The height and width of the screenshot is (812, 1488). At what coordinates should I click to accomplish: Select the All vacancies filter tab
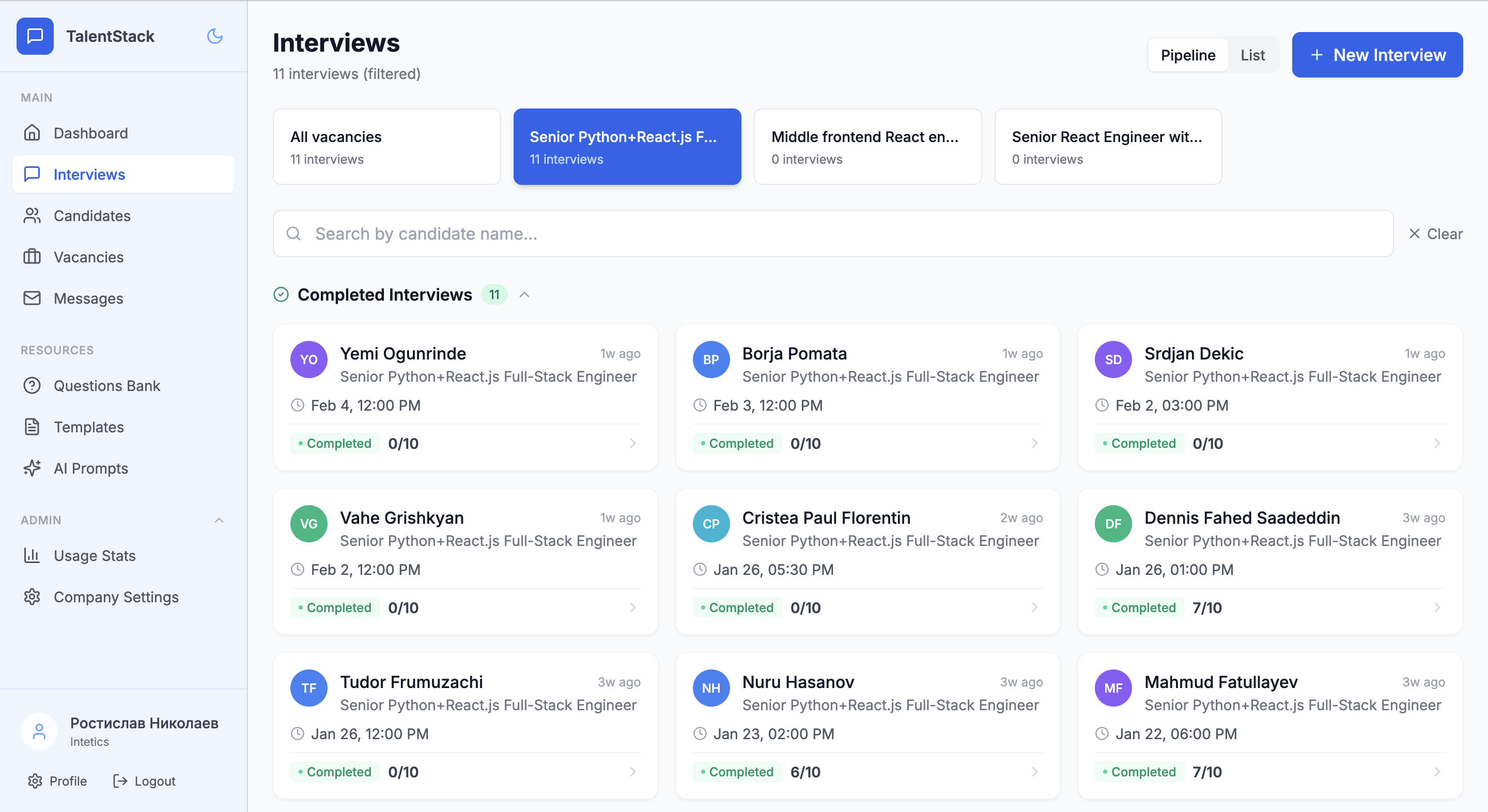[386, 147]
